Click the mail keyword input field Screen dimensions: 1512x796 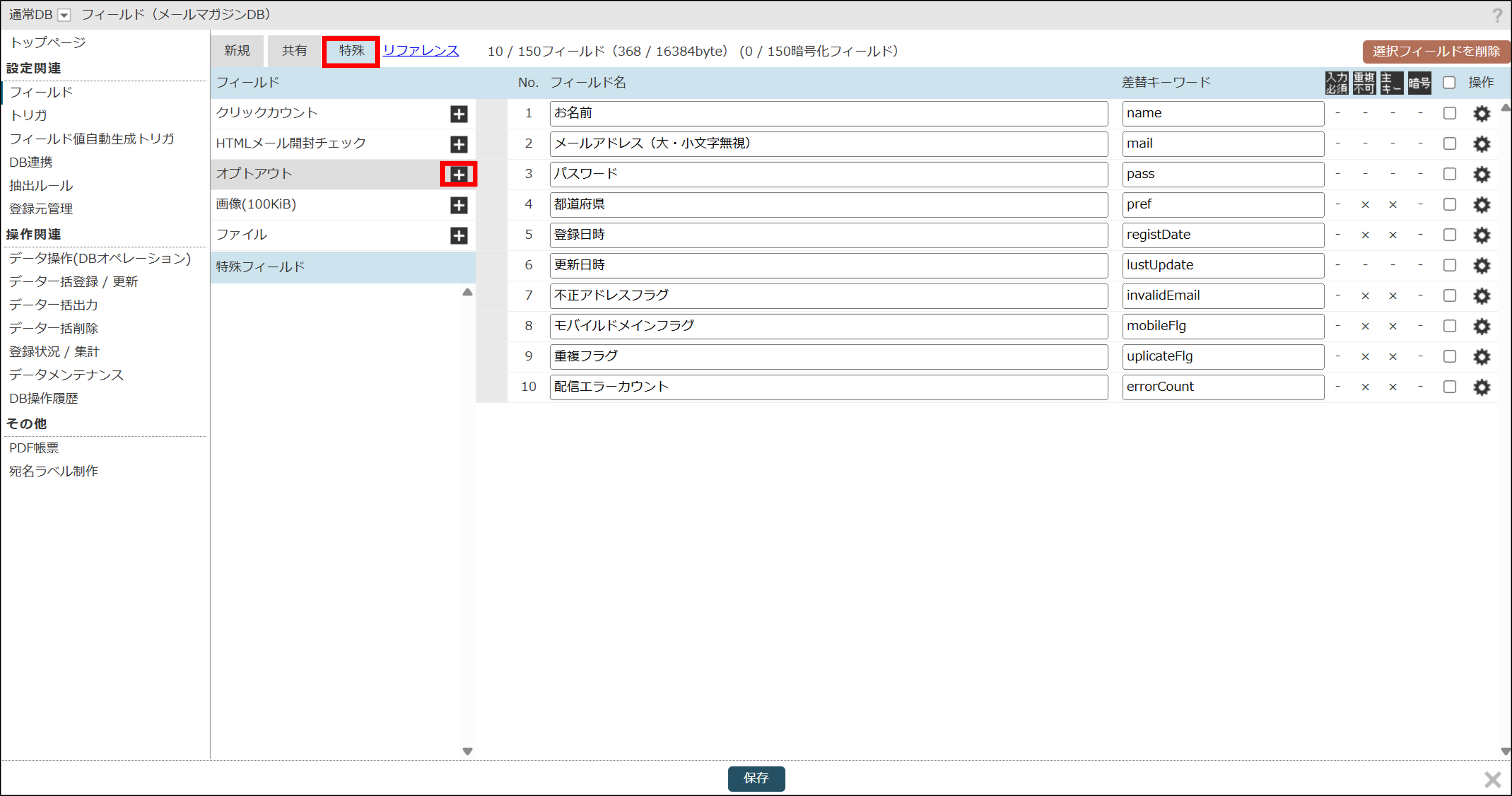click(x=1222, y=144)
